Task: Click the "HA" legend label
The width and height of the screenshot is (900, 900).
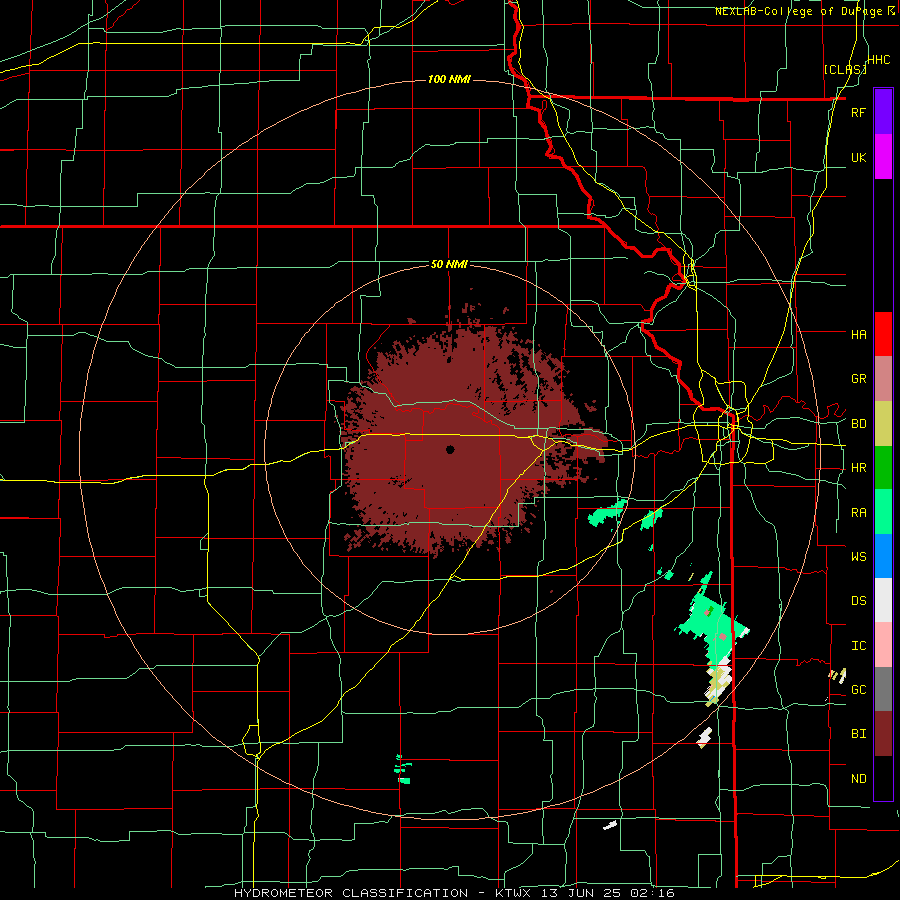Action: click(858, 335)
